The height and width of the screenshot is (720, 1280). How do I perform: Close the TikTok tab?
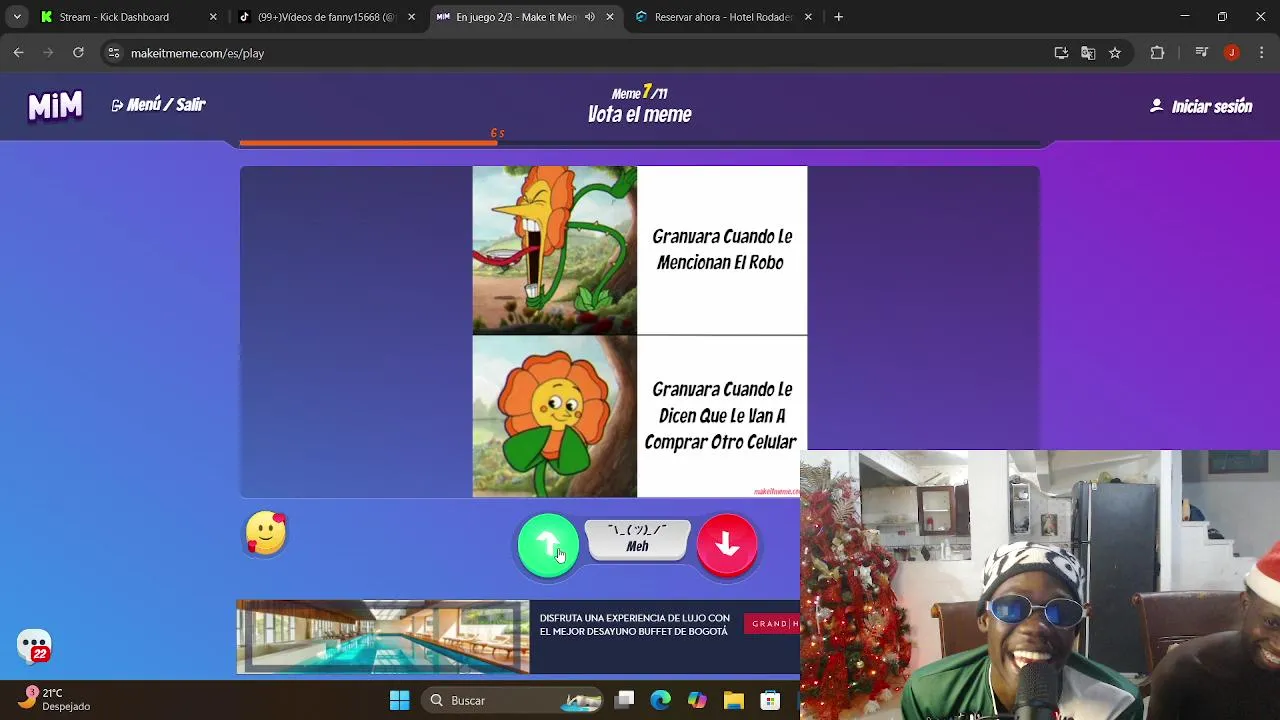tap(411, 17)
